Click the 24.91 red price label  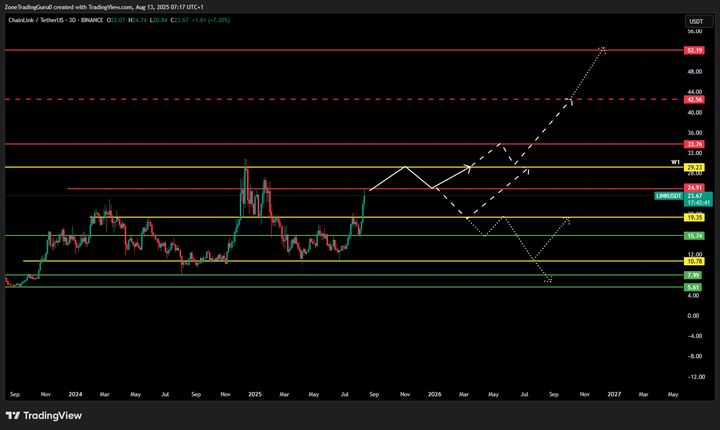click(x=695, y=188)
